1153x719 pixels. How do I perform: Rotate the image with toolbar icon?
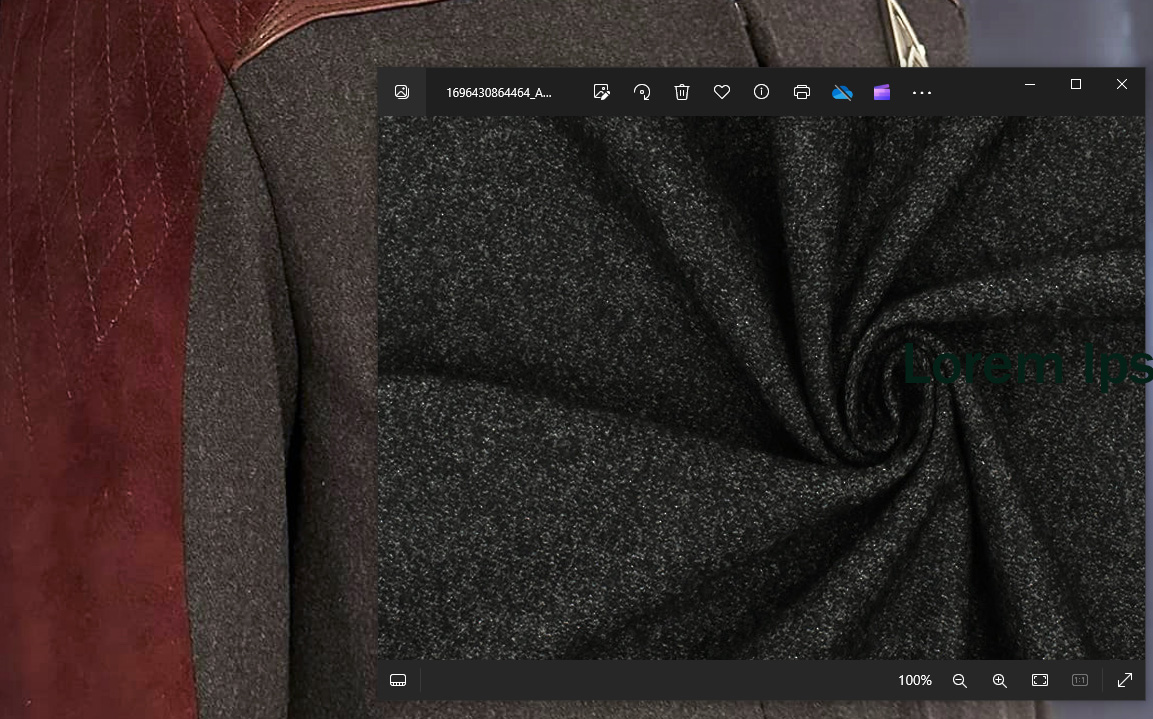(x=642, y=92)
